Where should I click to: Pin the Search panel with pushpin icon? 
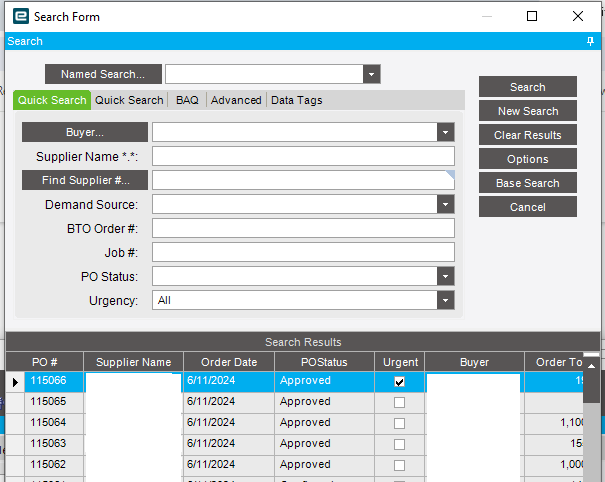click(x=590, y=41)
